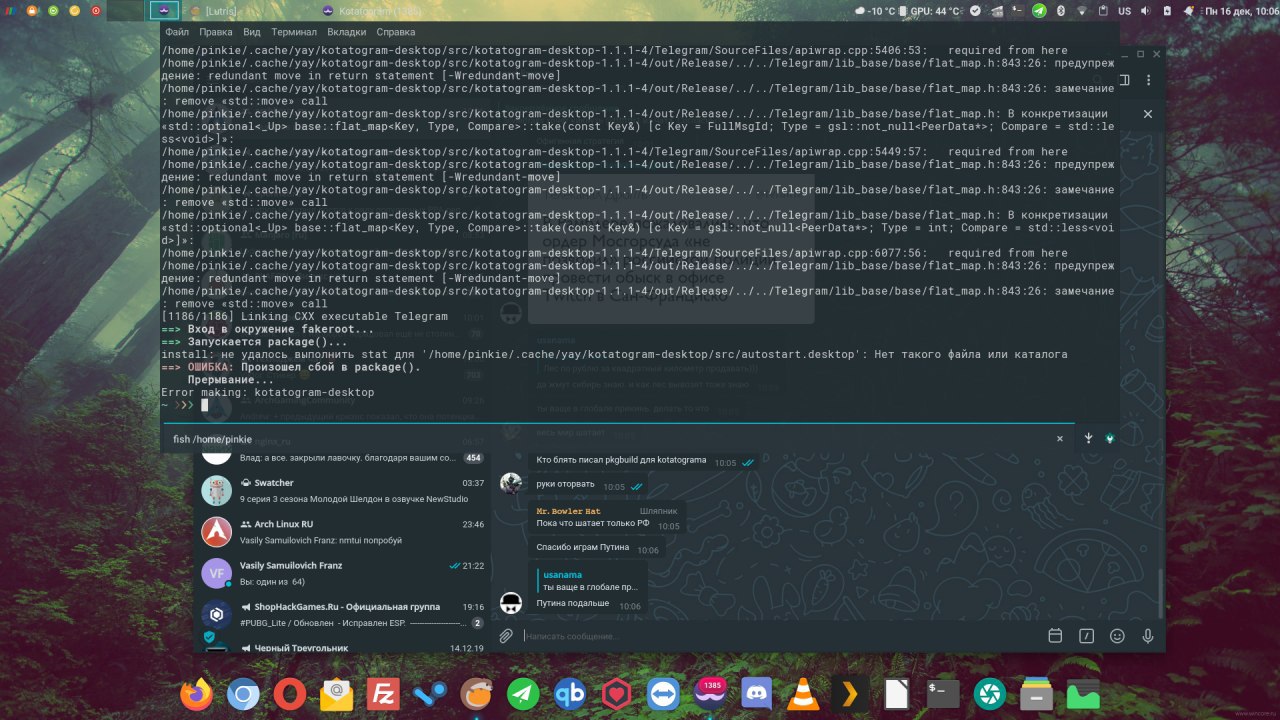The image size is (1280, 720).
Task: Launch Plex from the dock
Action: [850, 693]
